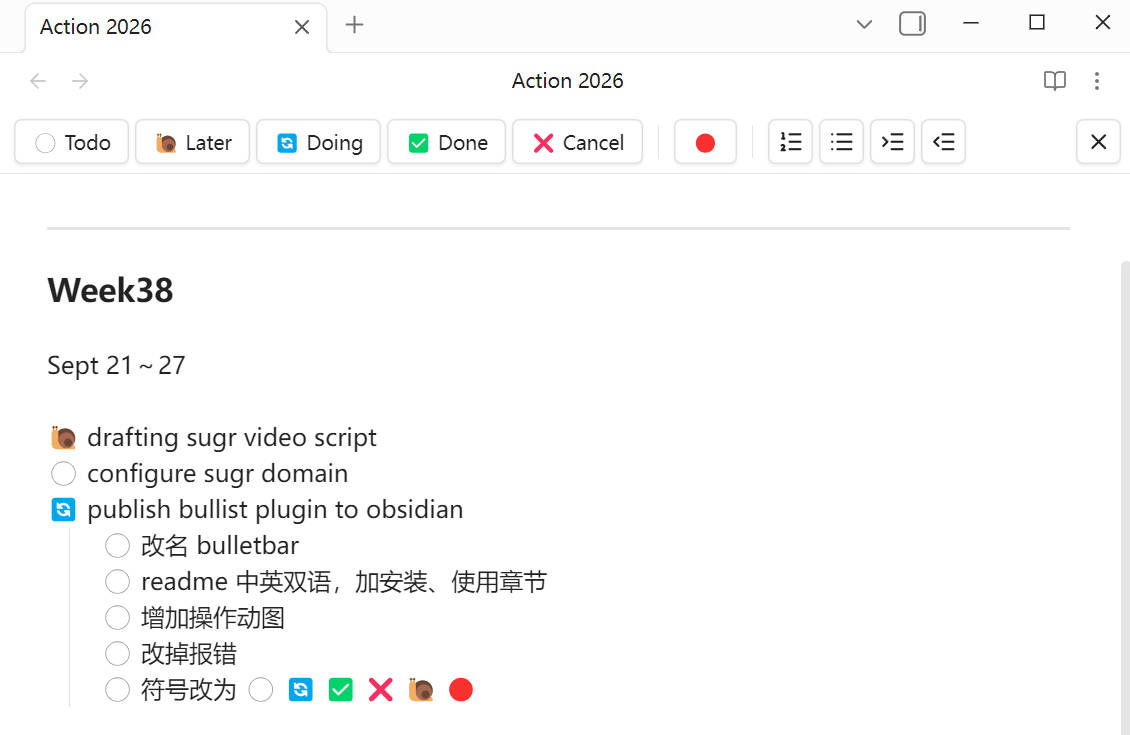Image resolution: width=1130 pixels, height=735 pixels.
Task: Apply numbered list formatting
Action: [791, 142]
